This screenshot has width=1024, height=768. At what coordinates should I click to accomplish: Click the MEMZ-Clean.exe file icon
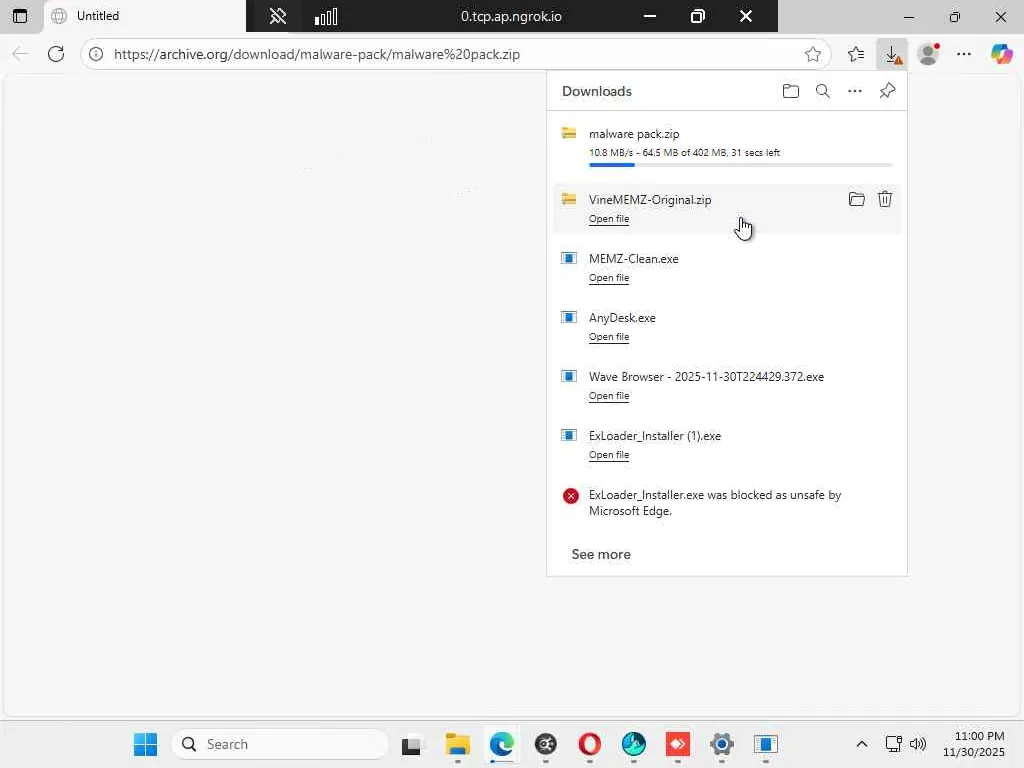(569, 258)
